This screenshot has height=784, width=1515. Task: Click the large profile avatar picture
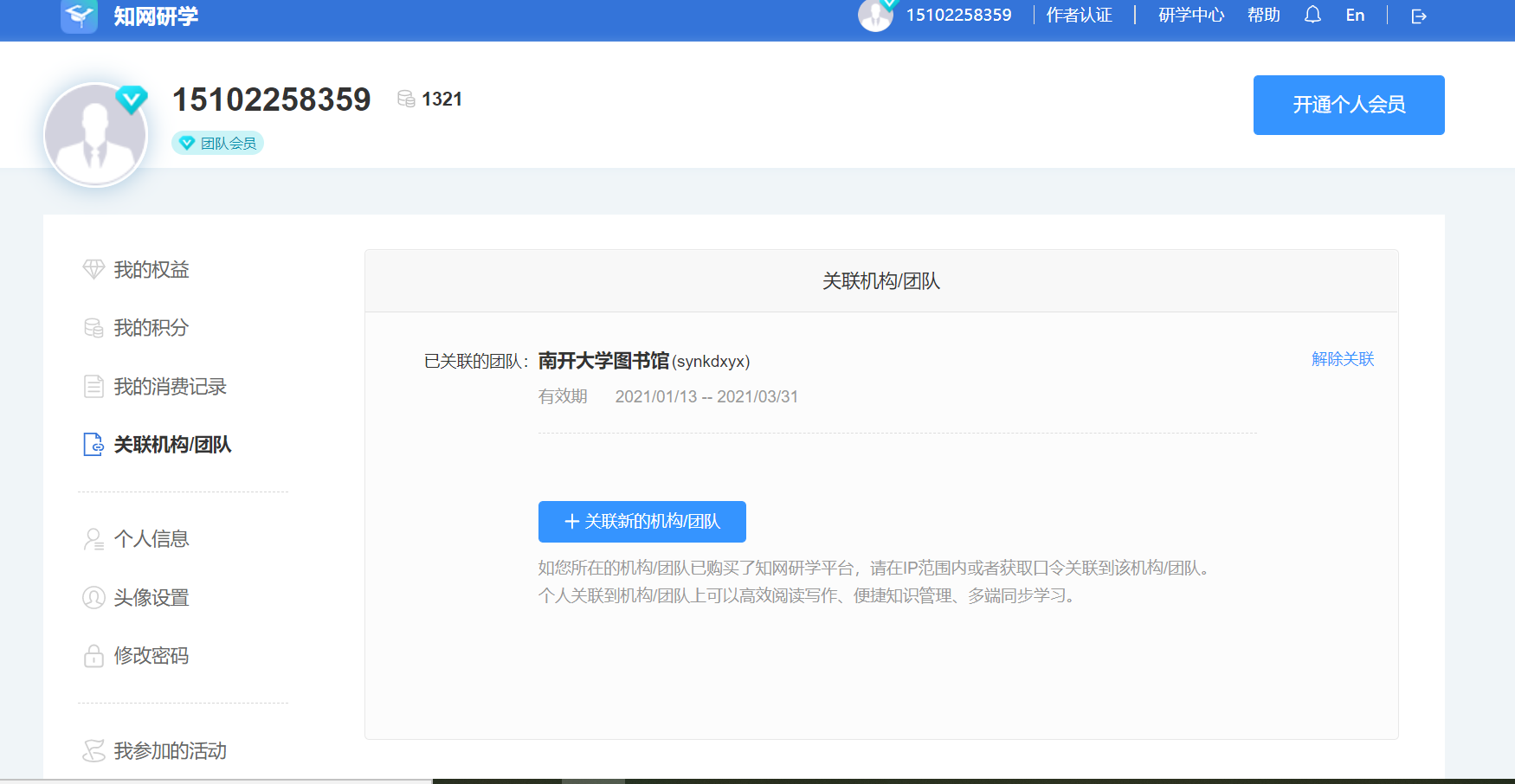95,135
